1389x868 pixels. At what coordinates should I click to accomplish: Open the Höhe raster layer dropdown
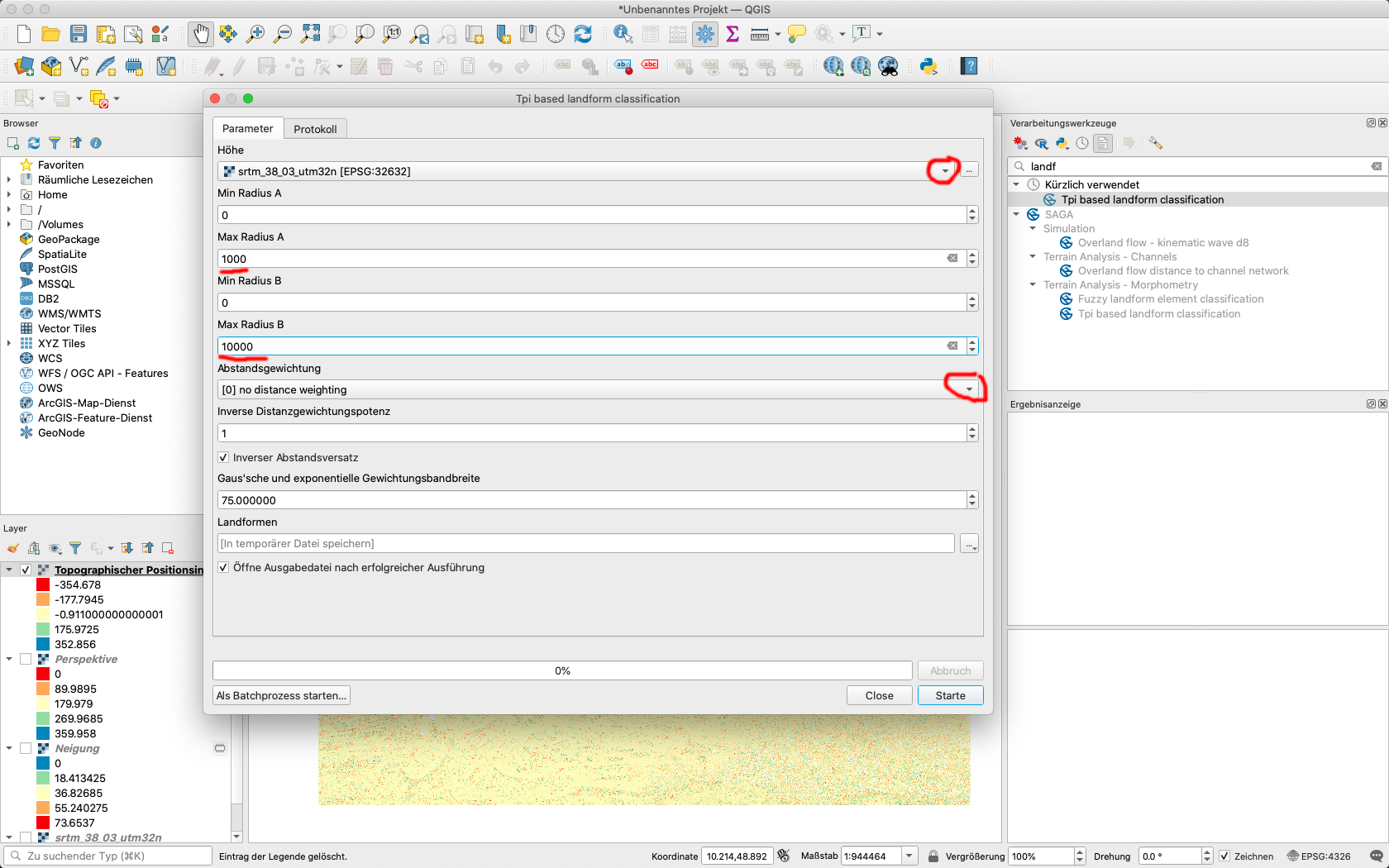[x=945, y=171]
